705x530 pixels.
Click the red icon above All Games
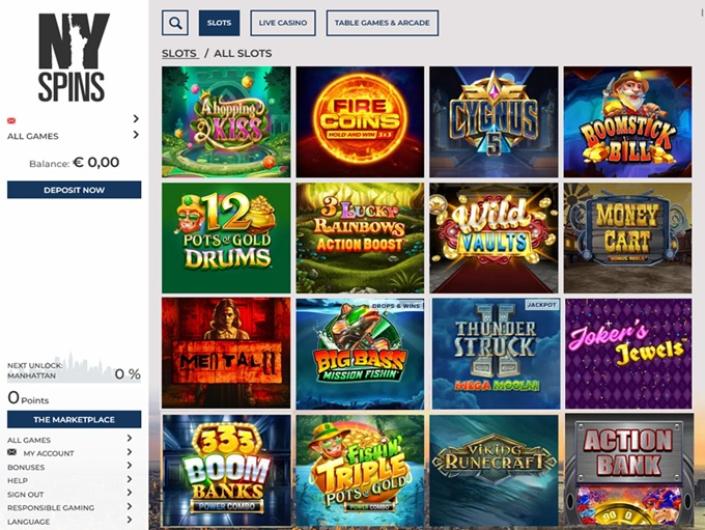pos(11,120)
